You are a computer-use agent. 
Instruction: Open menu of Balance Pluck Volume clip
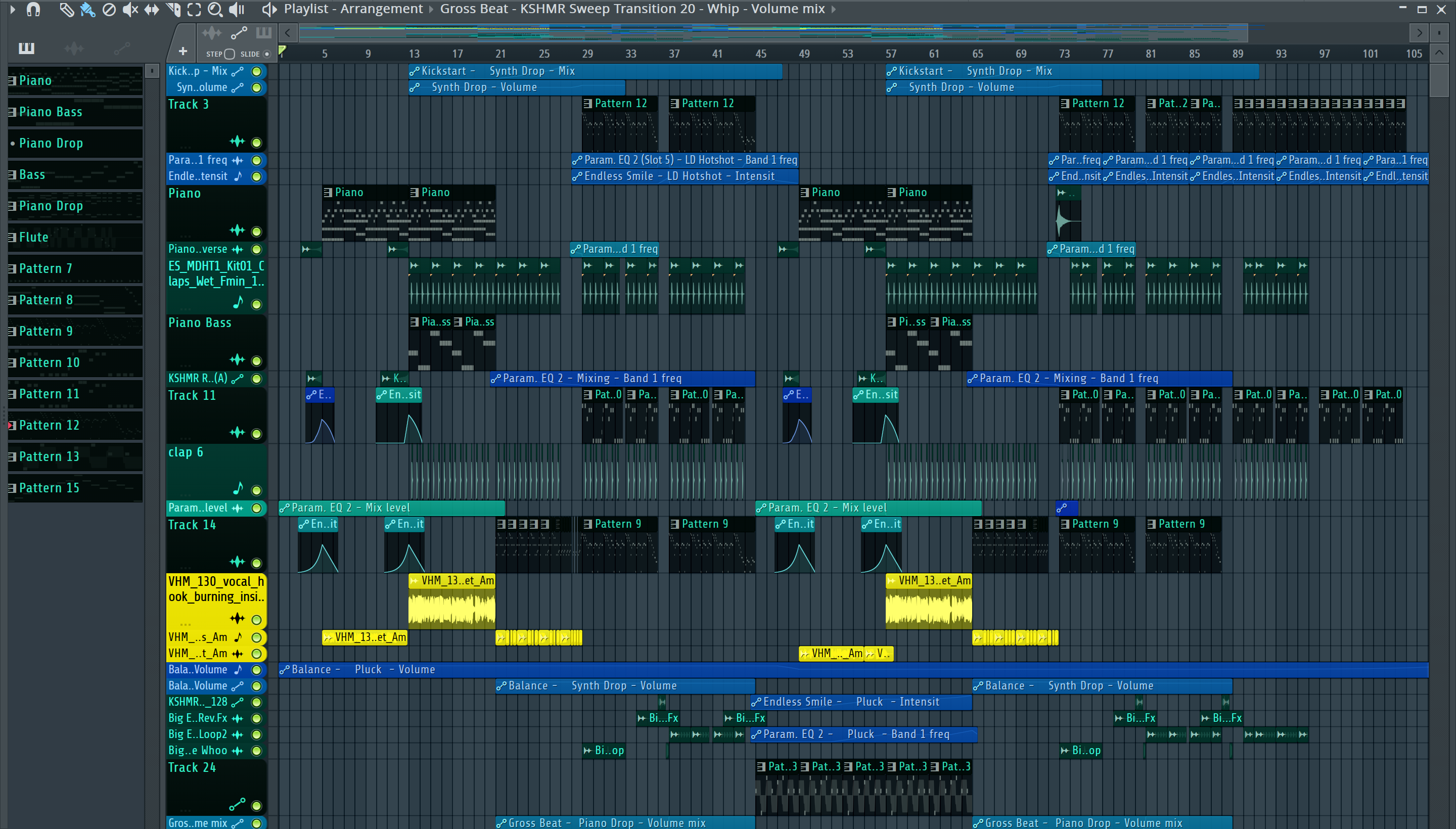click(284, 670)
